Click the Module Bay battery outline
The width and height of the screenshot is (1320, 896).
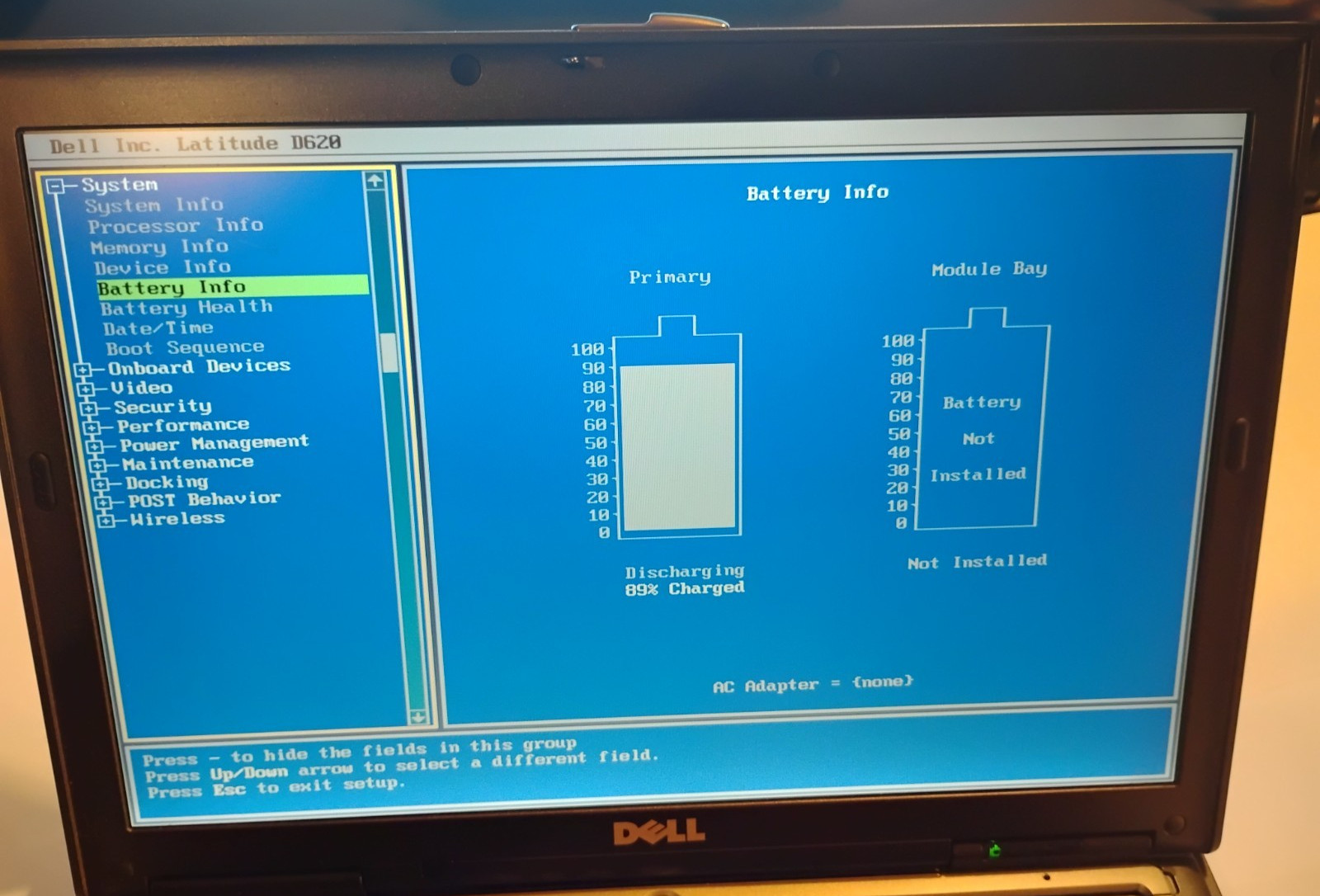tap(982, 418)
